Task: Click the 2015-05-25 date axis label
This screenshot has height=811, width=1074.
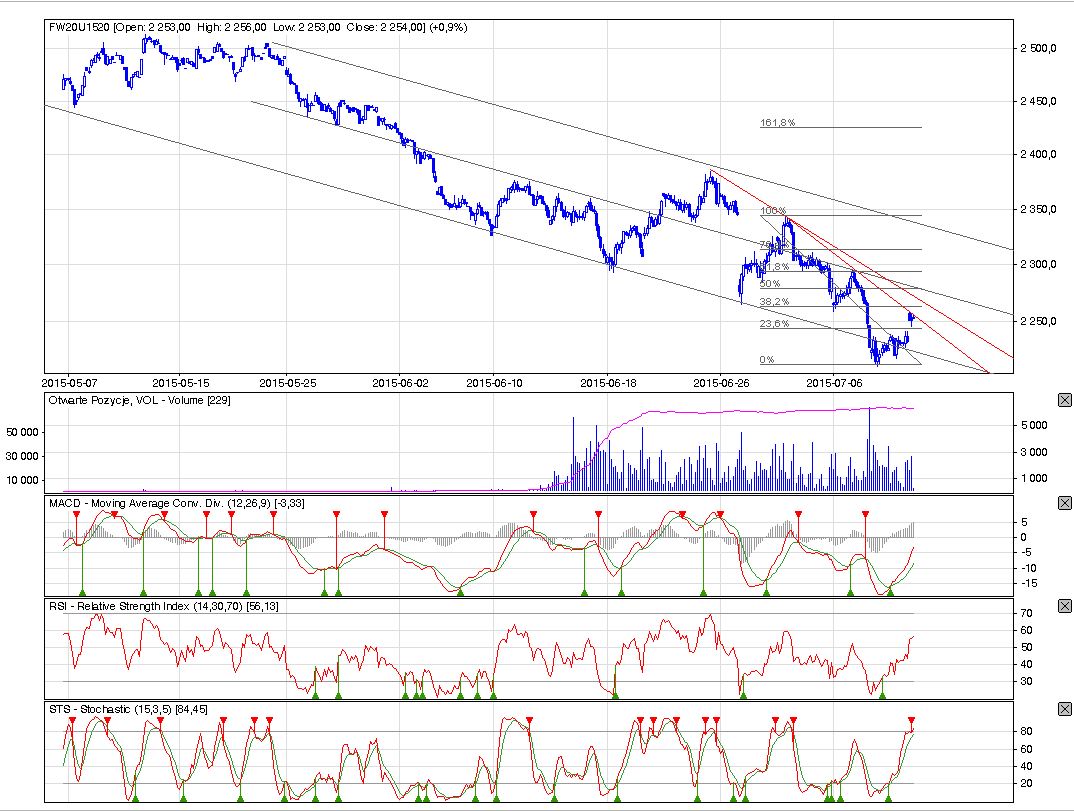Action: [288, 383]
